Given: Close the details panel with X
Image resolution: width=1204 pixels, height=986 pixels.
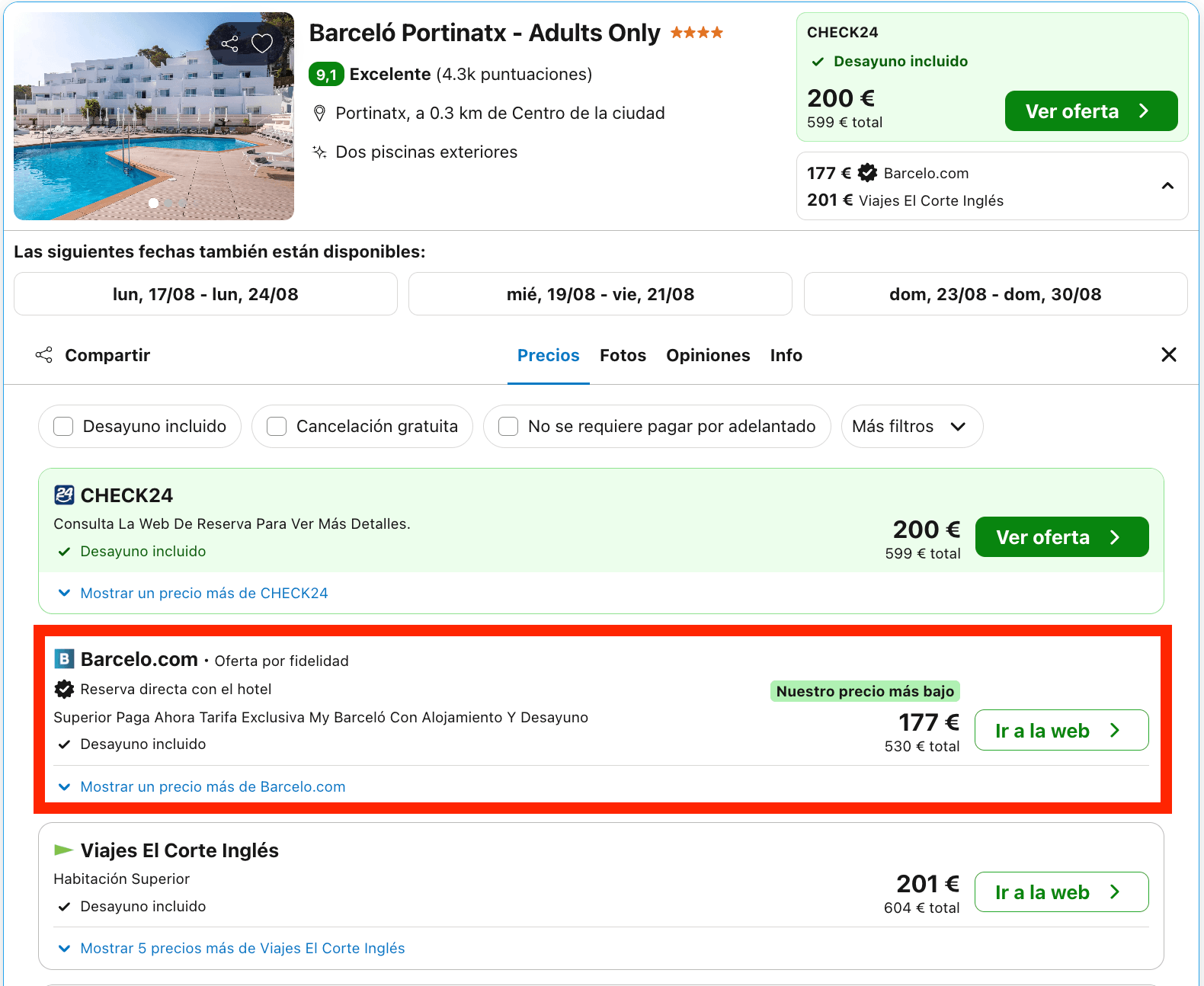Looking at the screenshot, I should click(1169, 354).
